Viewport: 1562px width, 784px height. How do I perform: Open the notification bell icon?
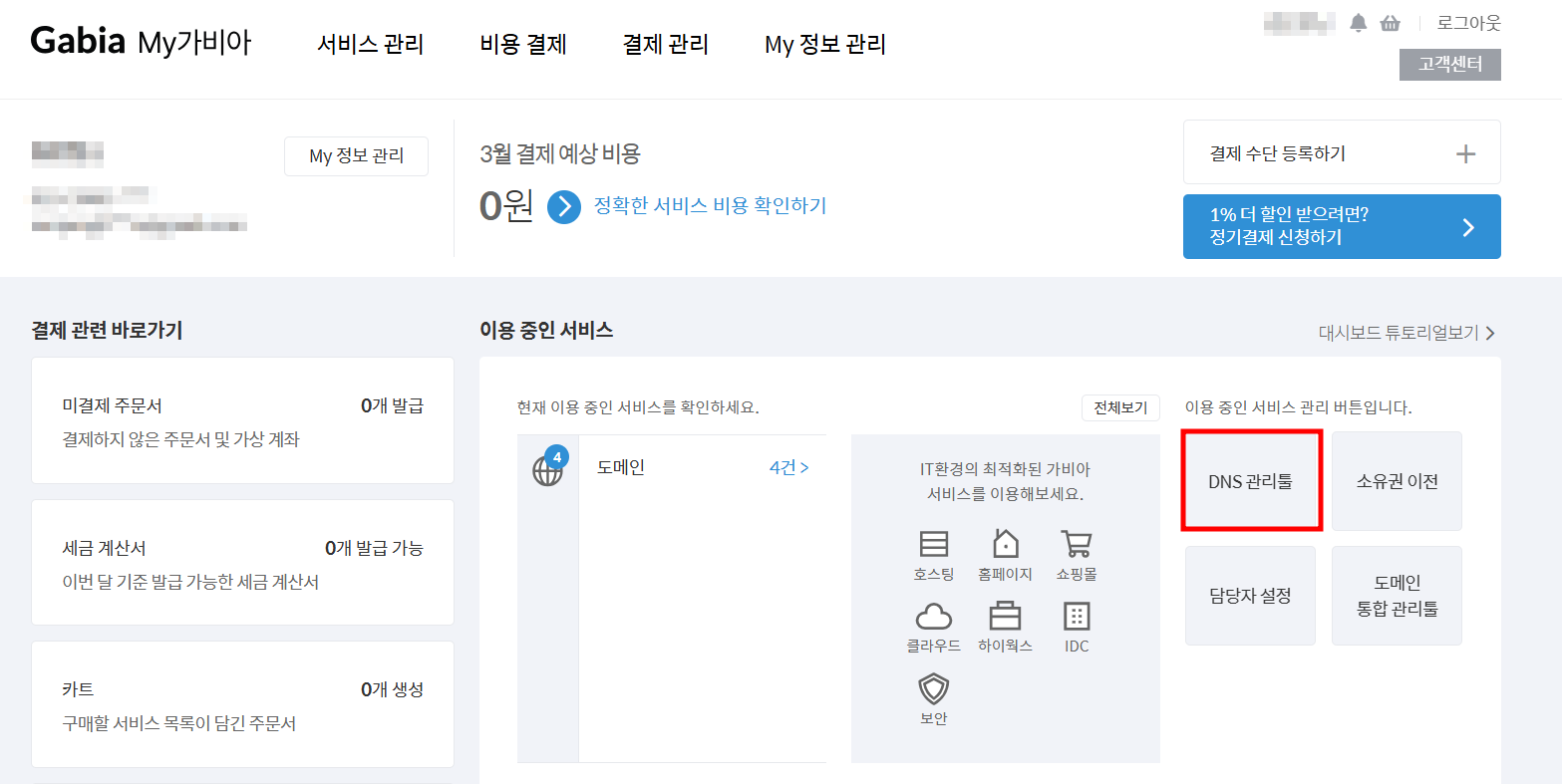click(1358, 23)
